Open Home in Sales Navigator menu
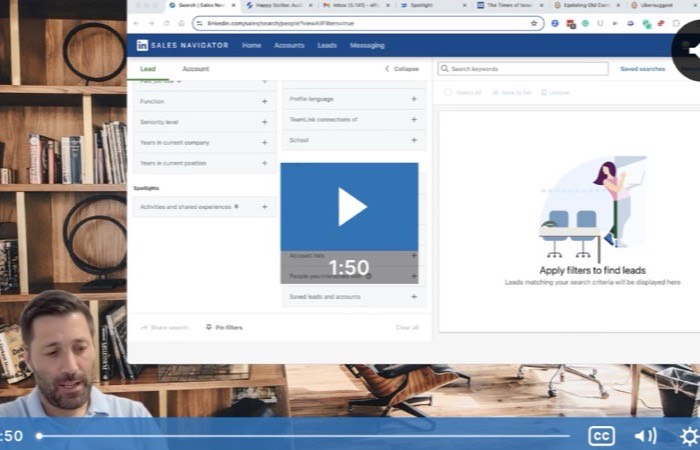The width and height of the screenshot is (700, 450). pos(251,45)
